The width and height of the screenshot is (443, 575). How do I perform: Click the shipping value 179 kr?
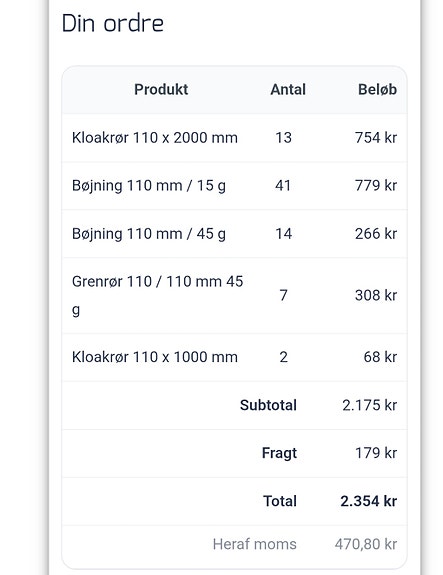pos(376,453)
